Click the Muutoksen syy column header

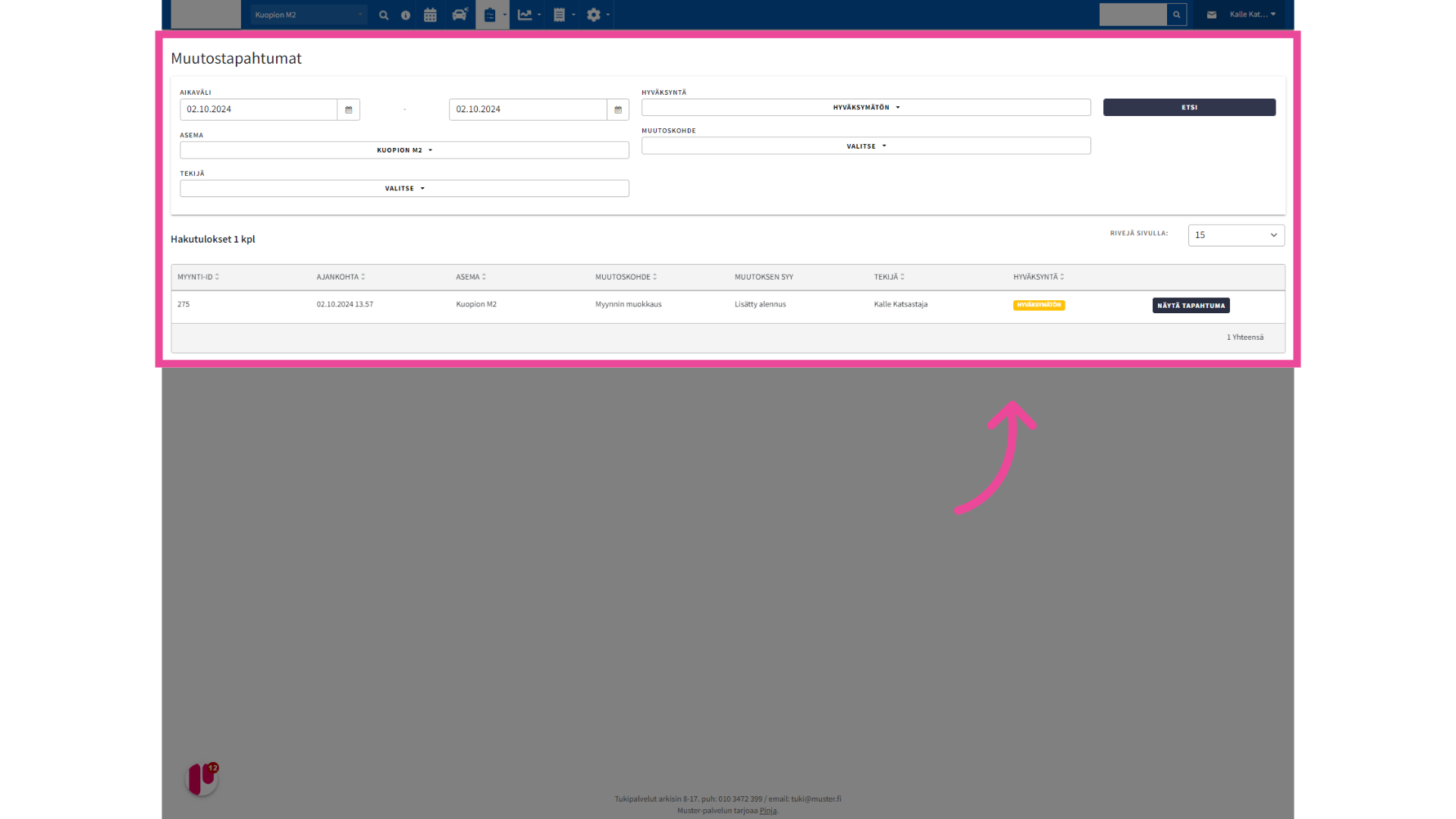[764, 277]
